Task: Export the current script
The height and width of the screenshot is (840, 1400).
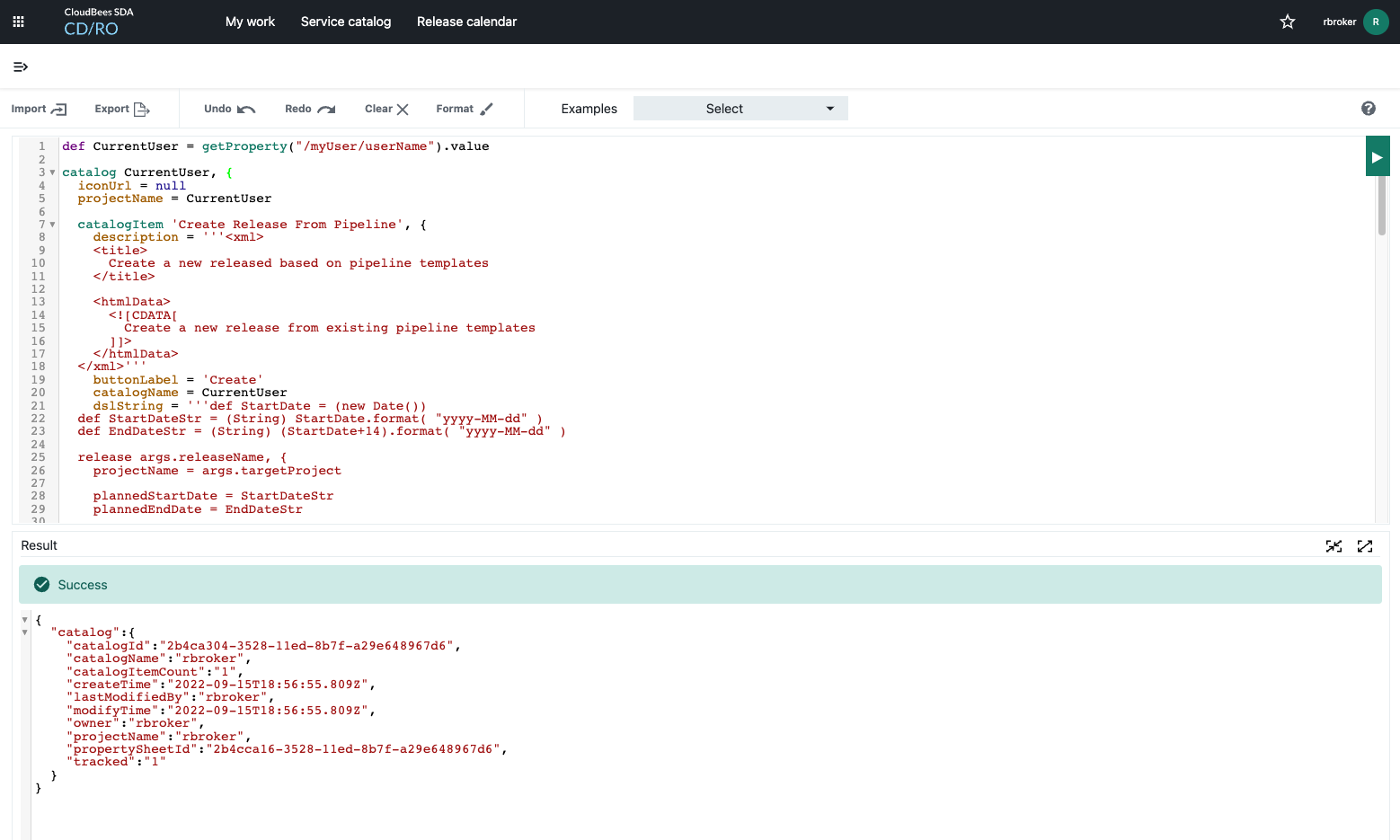Action: point(120,108)
